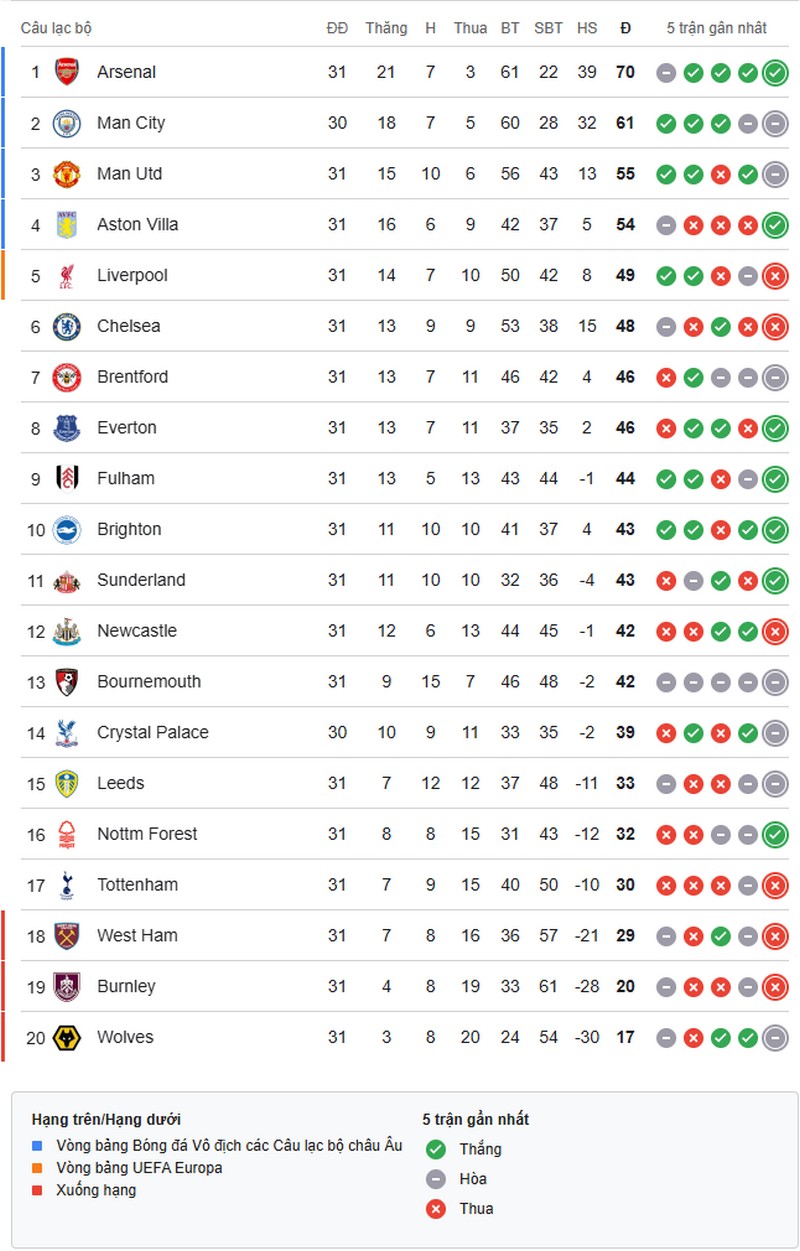Viewport: 800px width, 1251px height.
Task: Click the Newcastle club crest
Action: (67, 631)
